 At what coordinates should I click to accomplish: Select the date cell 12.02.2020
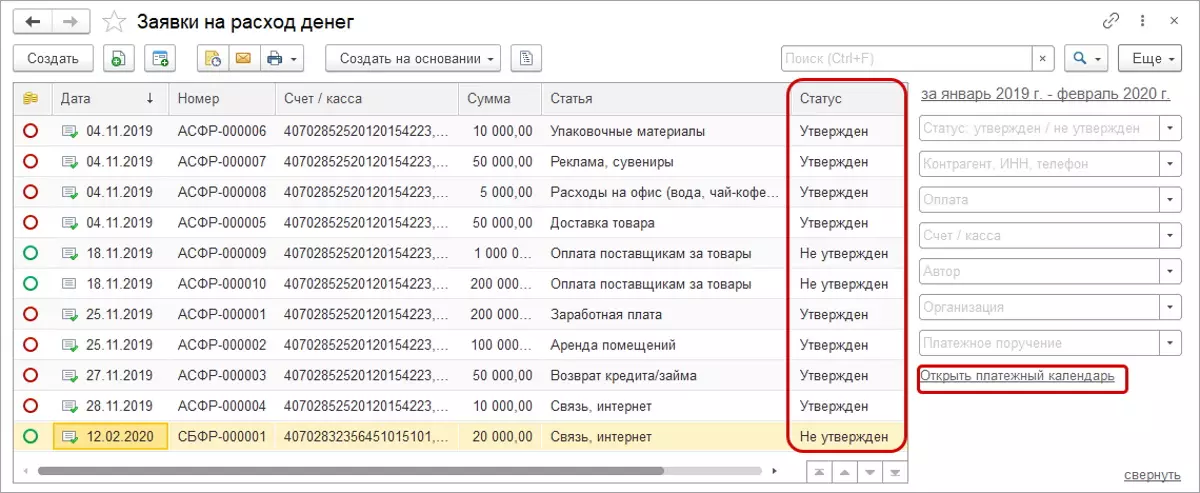click(x=110, y=437)
